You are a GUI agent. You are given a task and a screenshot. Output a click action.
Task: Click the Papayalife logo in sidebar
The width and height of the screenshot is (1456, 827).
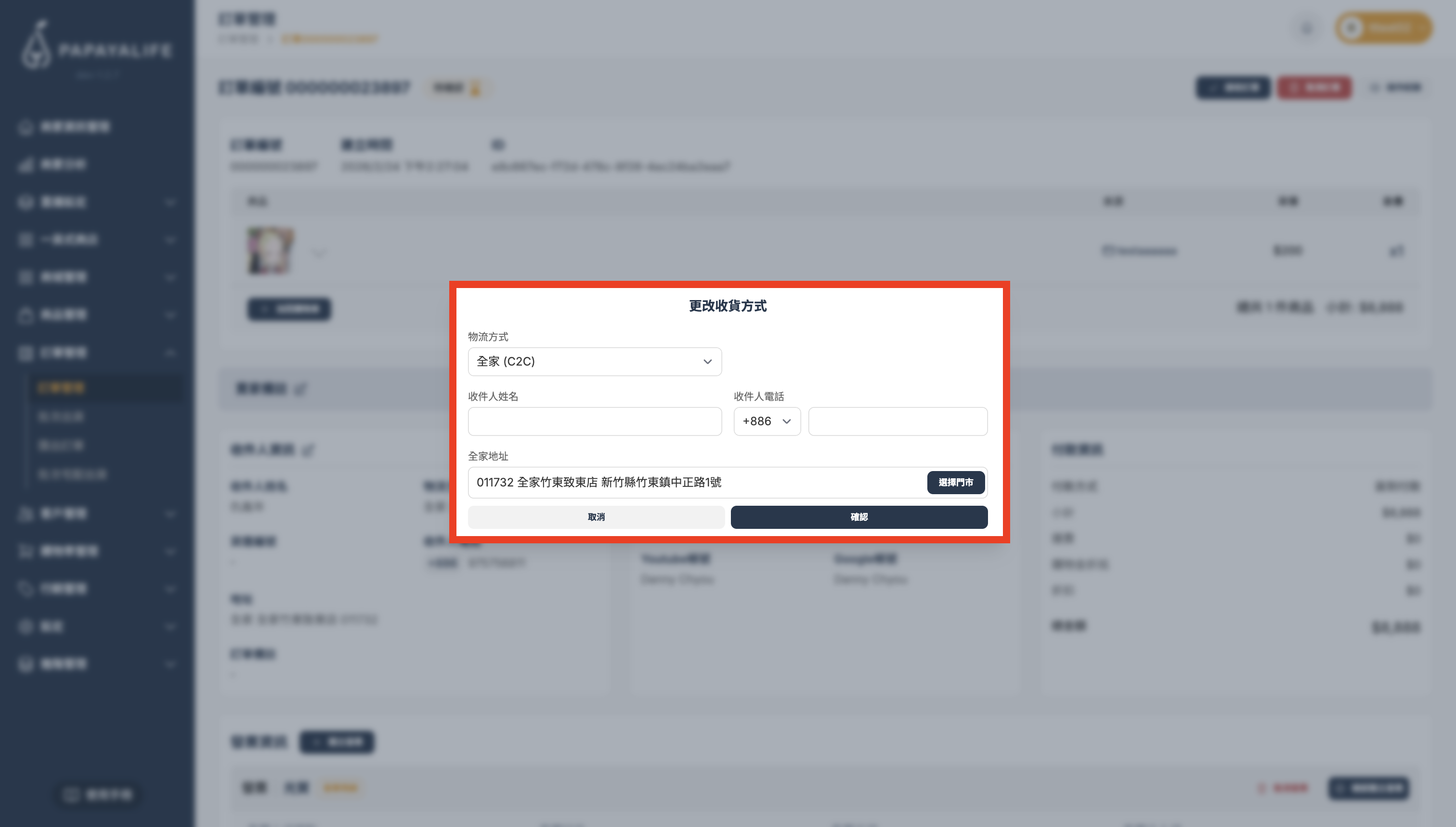95,48
